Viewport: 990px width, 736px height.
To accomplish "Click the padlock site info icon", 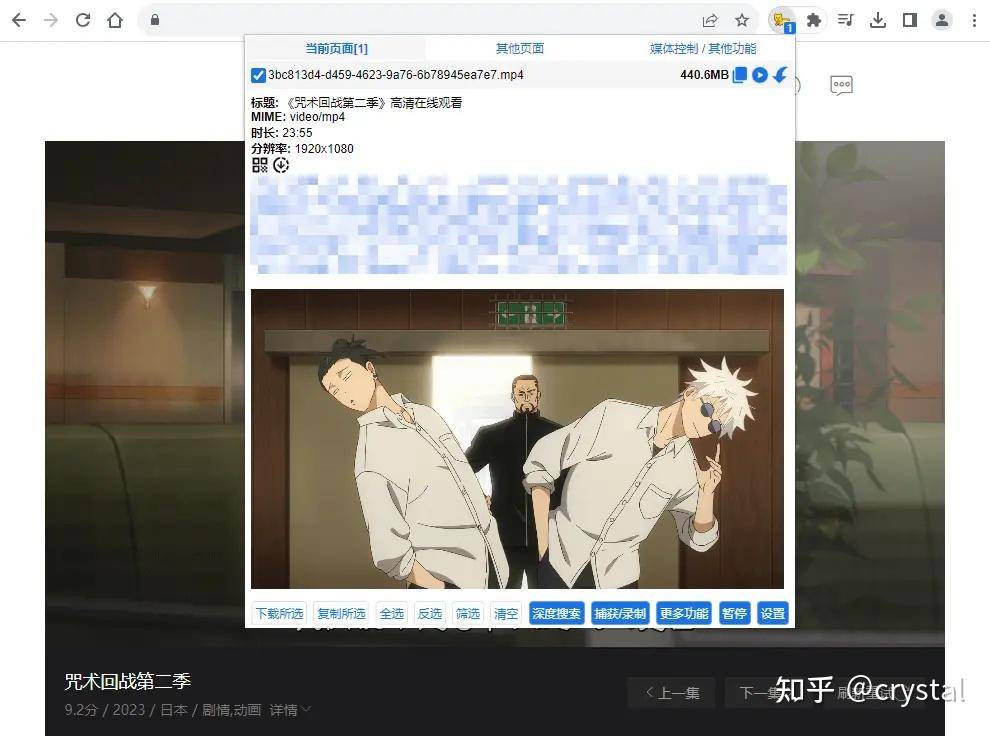I will click(x=155, y=20).
